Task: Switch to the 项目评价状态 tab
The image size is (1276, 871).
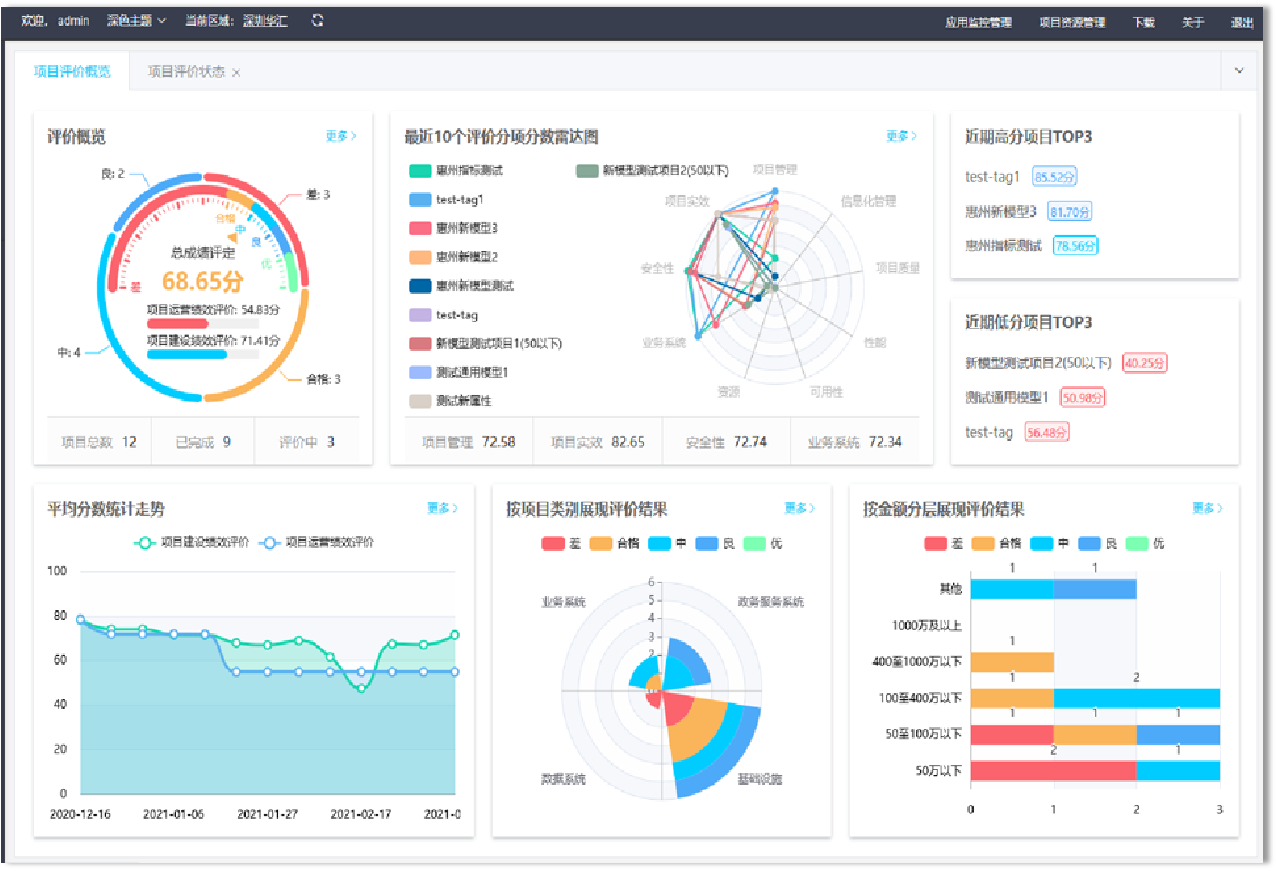Action: point(186,72)
